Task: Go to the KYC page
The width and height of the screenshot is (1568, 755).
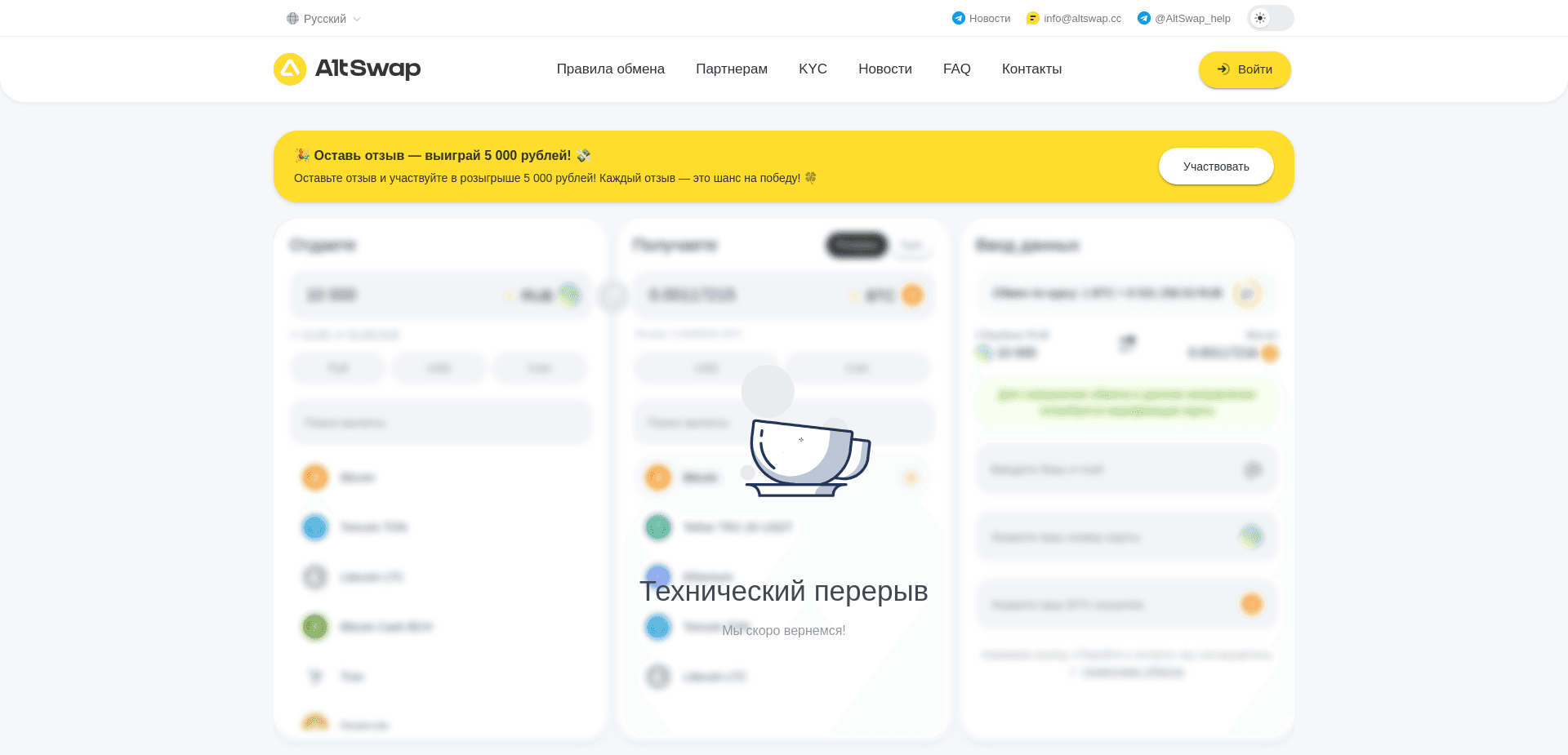Action: coord(813,69)
